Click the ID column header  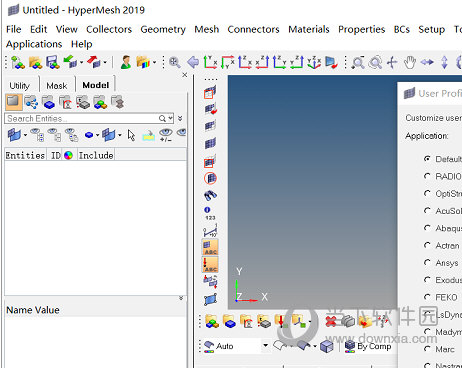pyautogui.click(x=55, y=155)
